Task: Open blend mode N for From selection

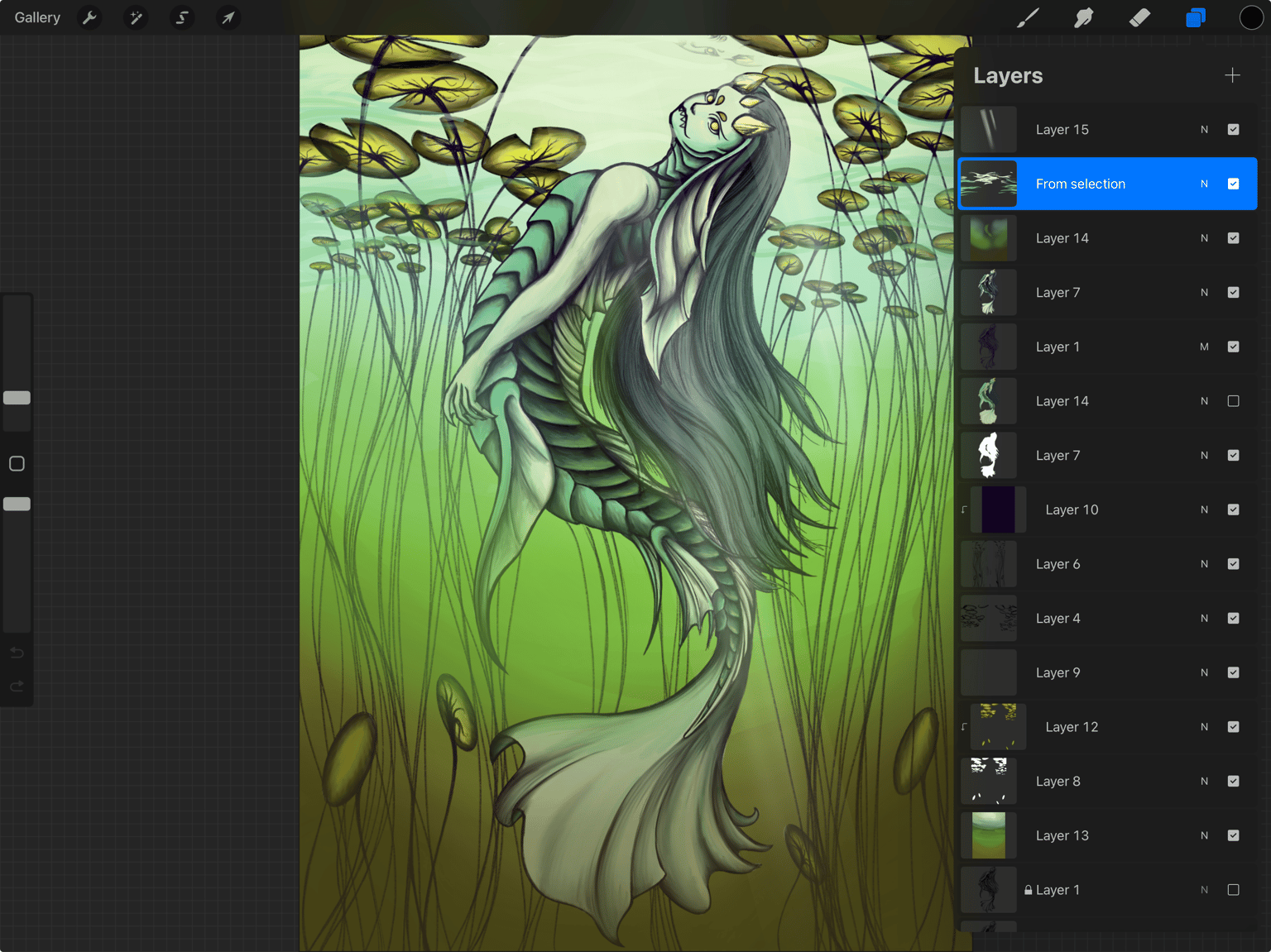Action: tap(1204, 184)
